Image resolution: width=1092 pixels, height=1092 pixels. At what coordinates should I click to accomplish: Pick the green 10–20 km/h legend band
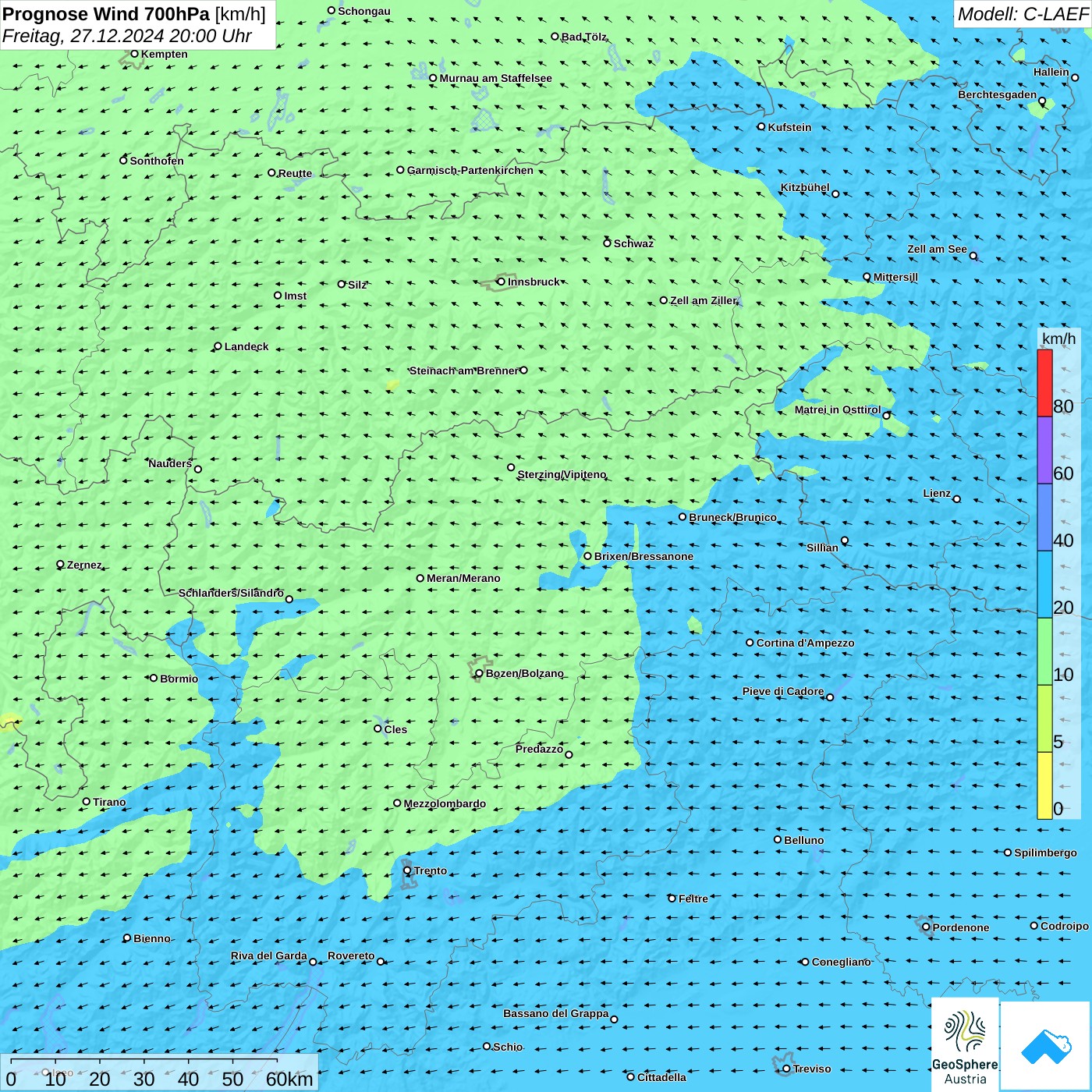pyautogui.click(x=1044, y=651)
